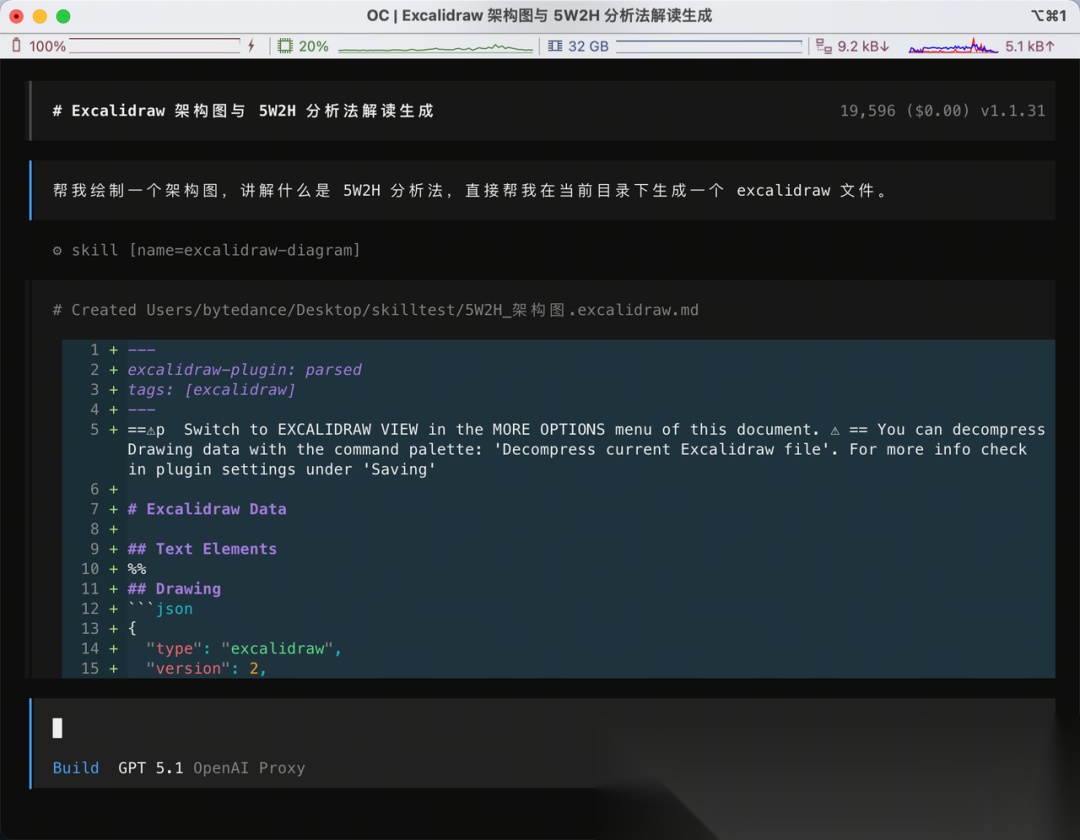This screenshot has height=840, width=1080.
Task: Click the CPU chip icon
Action: (284, 45)
